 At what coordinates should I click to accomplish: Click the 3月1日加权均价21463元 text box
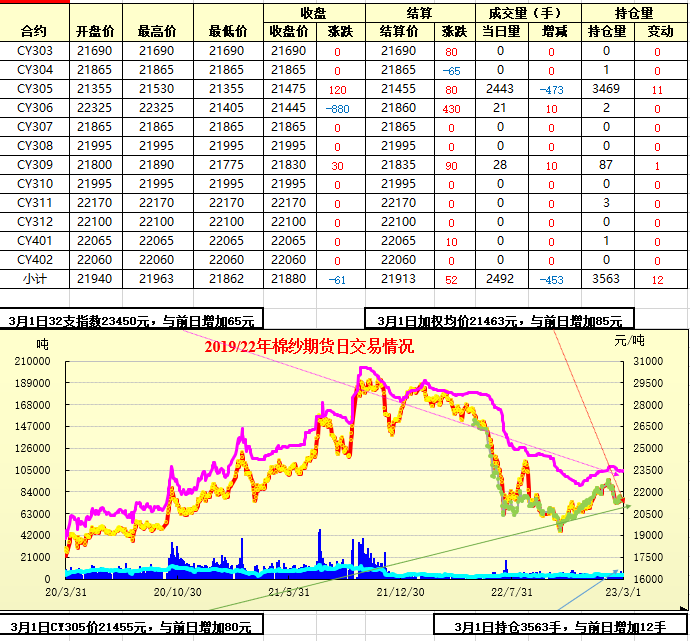[x=500, y=321]
